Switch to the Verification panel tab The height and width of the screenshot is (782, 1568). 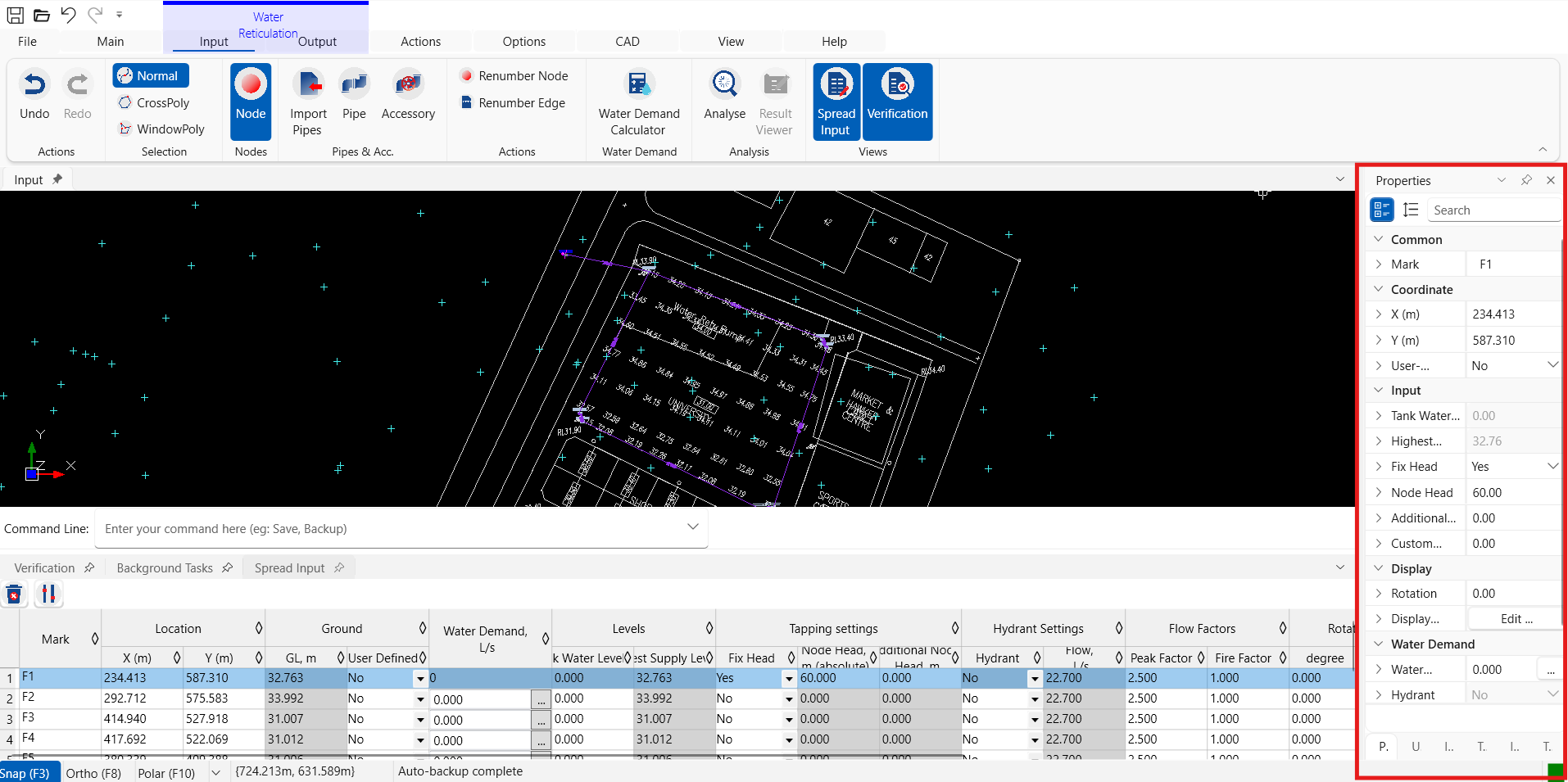click(x=44, y=567)
